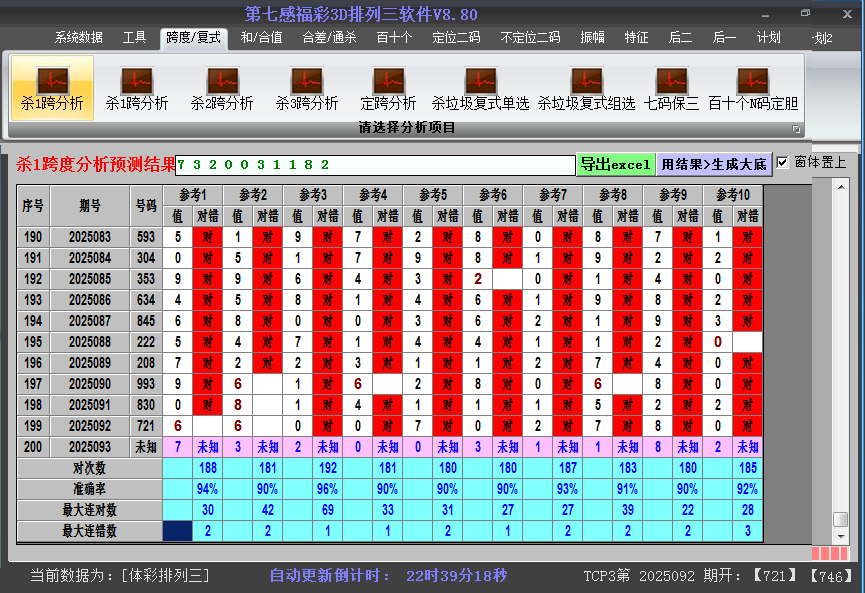Toggle the 窗体置上 checkbox
The image size is (865, 593).
click(782, 163)
